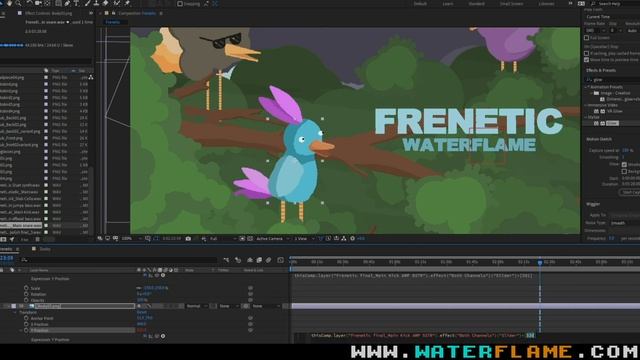The width and height of the screenshot is (640, 360).
Task: Switch to the Standard workspace
Action: click(476, 4)
